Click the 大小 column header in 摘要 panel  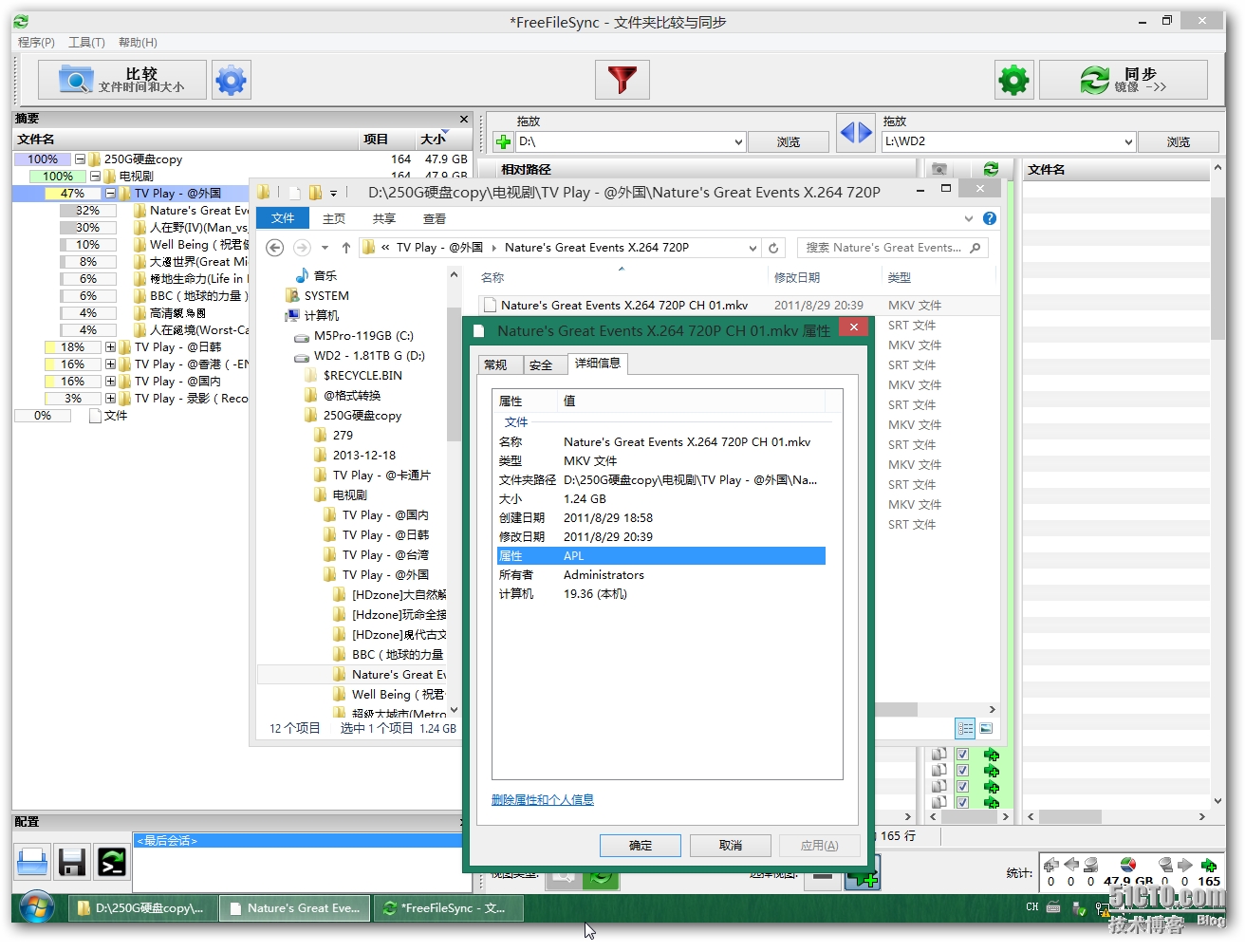tap(442, 140)
